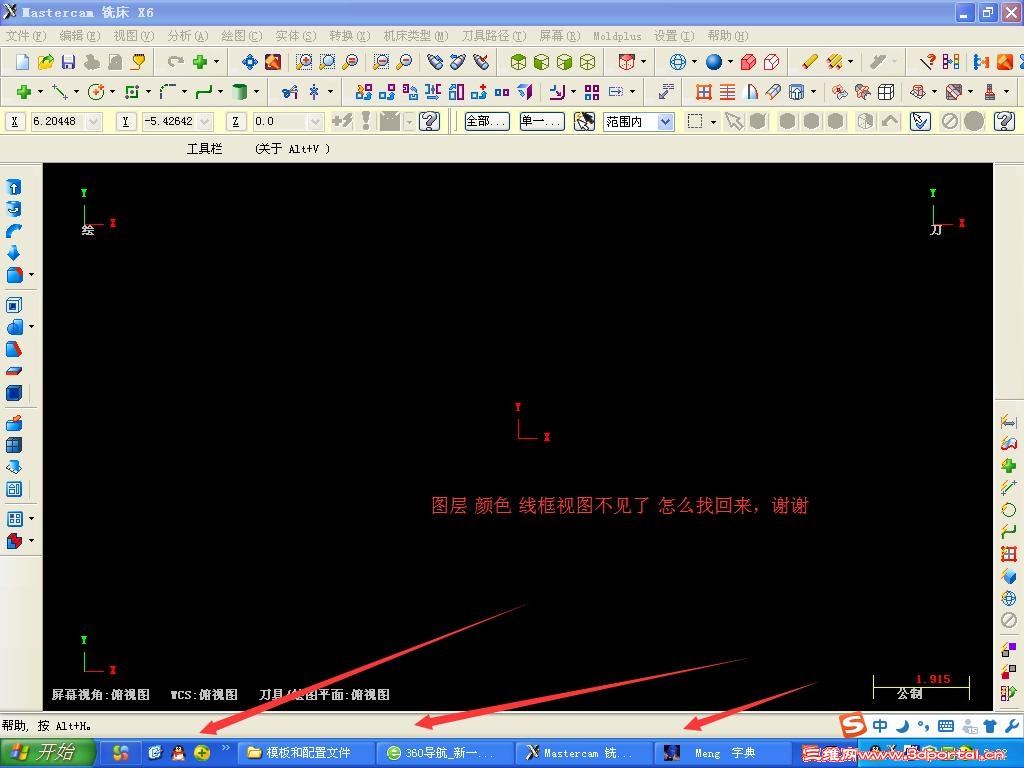Click the extrude solid icon in left sidebar
The height and width of the screenshot is (768, 1024).
click(14, 187)
